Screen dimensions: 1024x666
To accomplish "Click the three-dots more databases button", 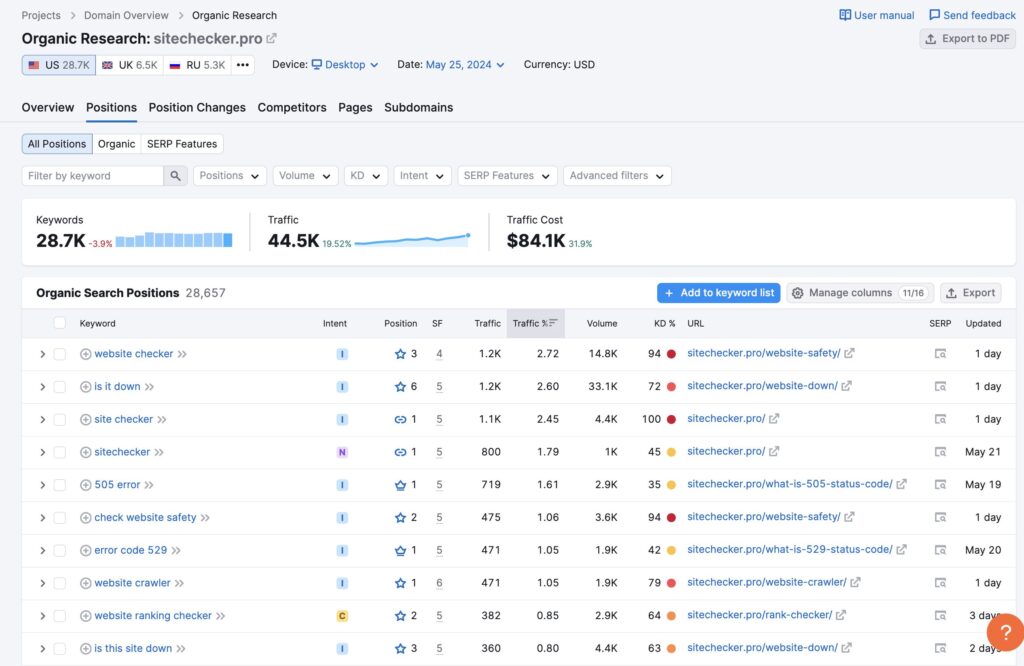I will 244,65.
